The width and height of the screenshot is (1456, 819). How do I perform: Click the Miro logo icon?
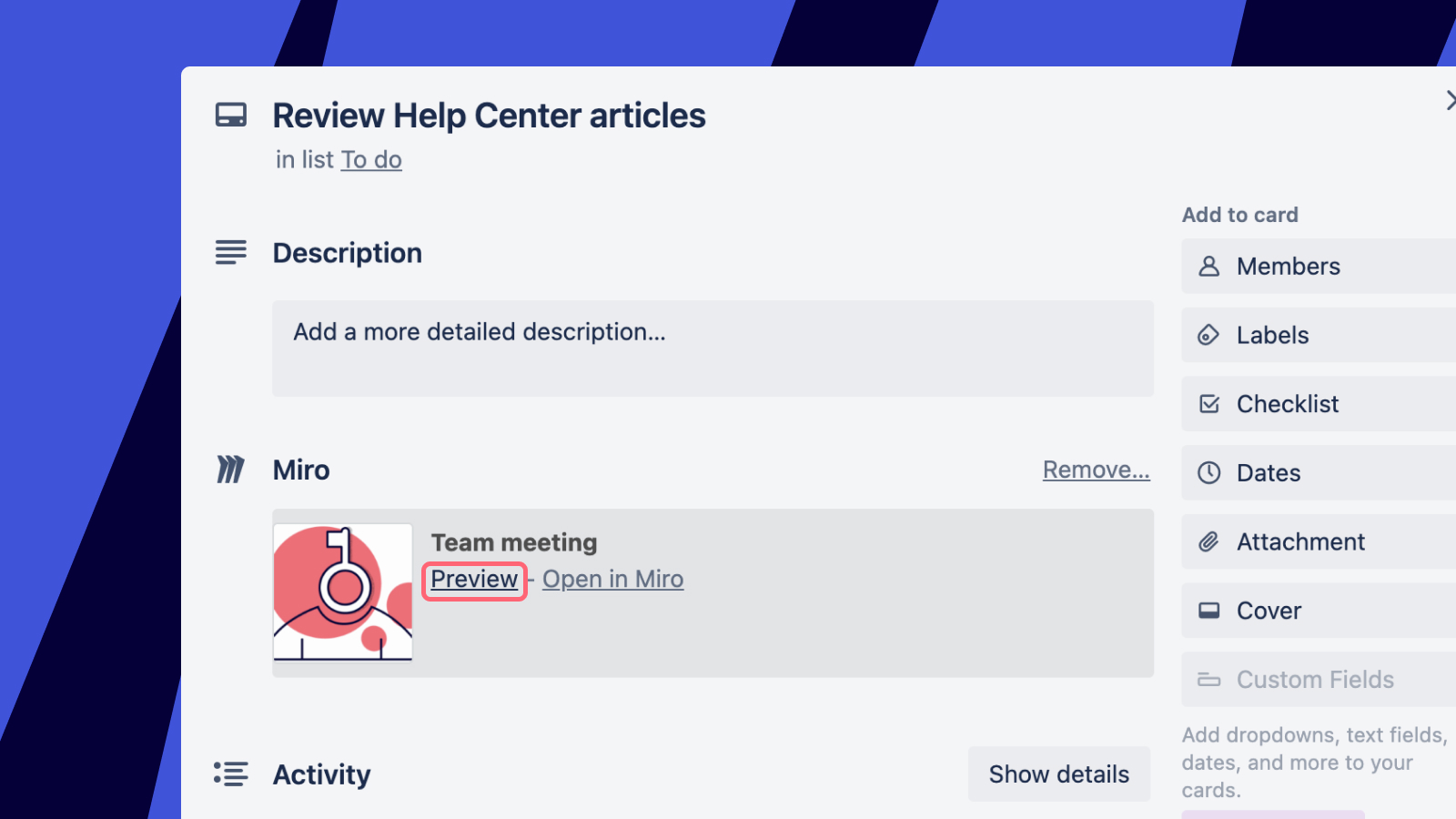point(230,470)
